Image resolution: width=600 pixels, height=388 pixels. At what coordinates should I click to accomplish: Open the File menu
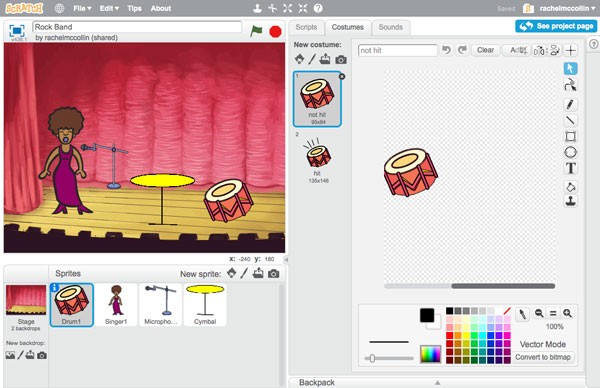82,8
